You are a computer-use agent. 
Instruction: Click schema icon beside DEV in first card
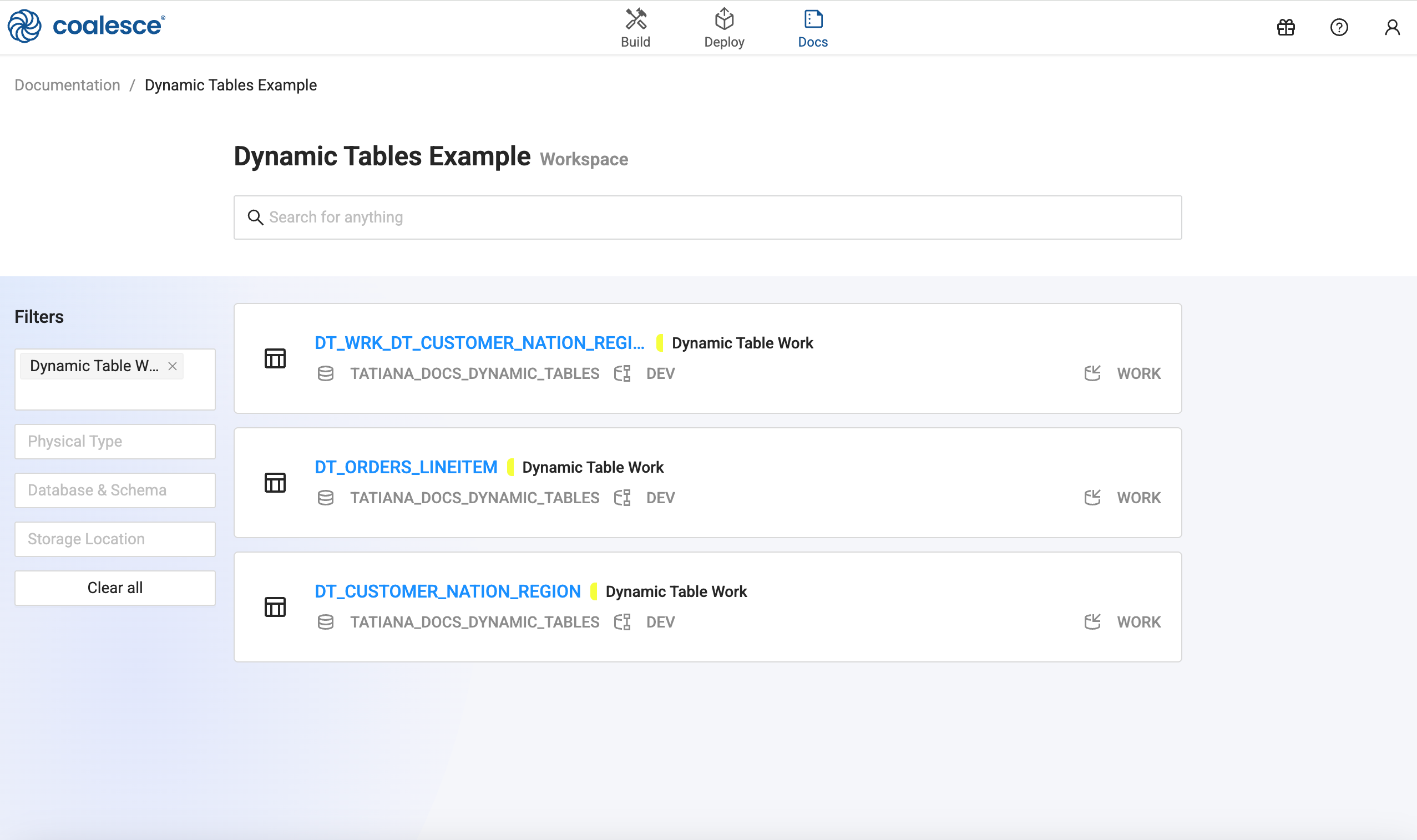[x=623, y=373]
